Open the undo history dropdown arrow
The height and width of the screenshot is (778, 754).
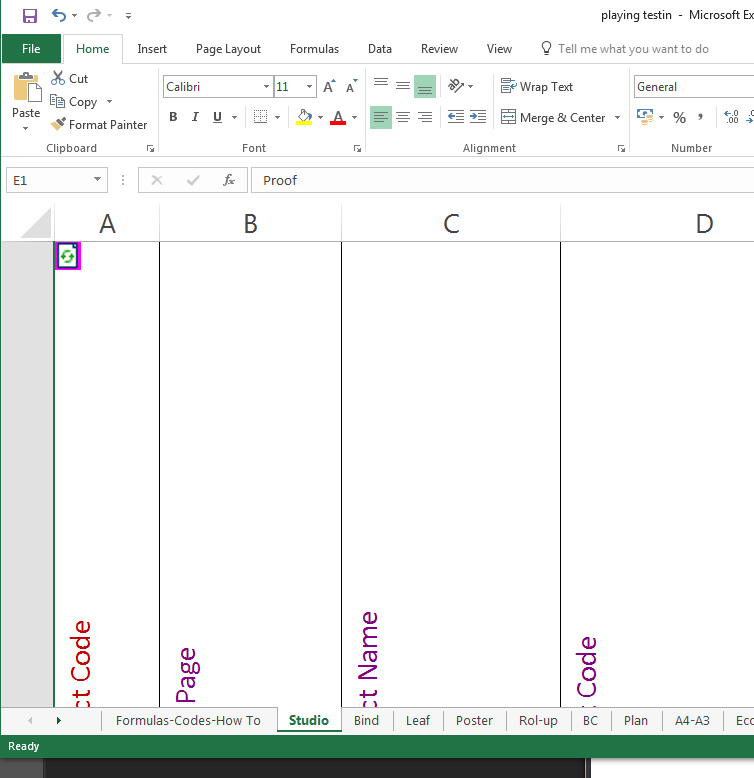(x=74, y=16)
